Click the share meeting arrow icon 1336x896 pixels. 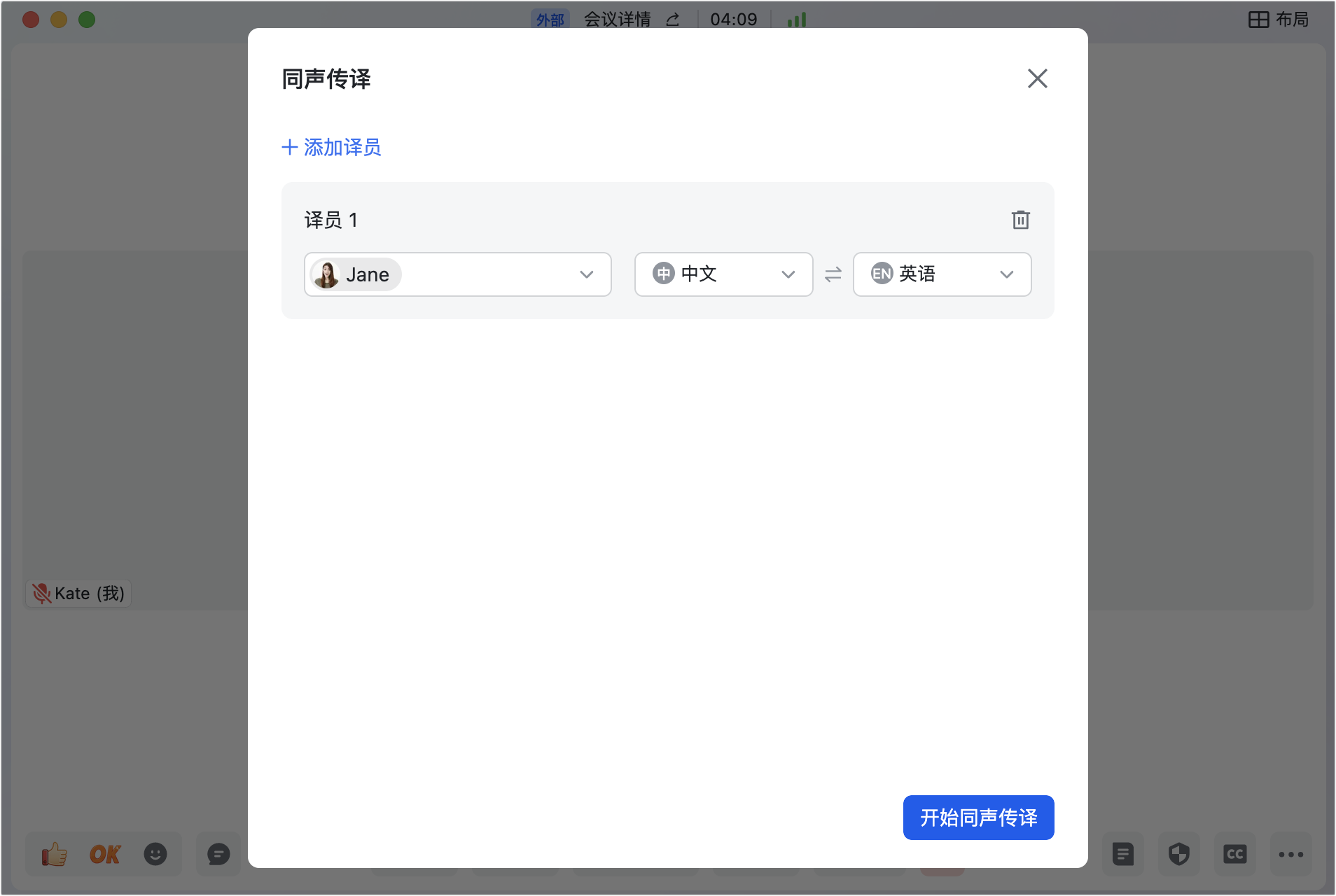672,19
